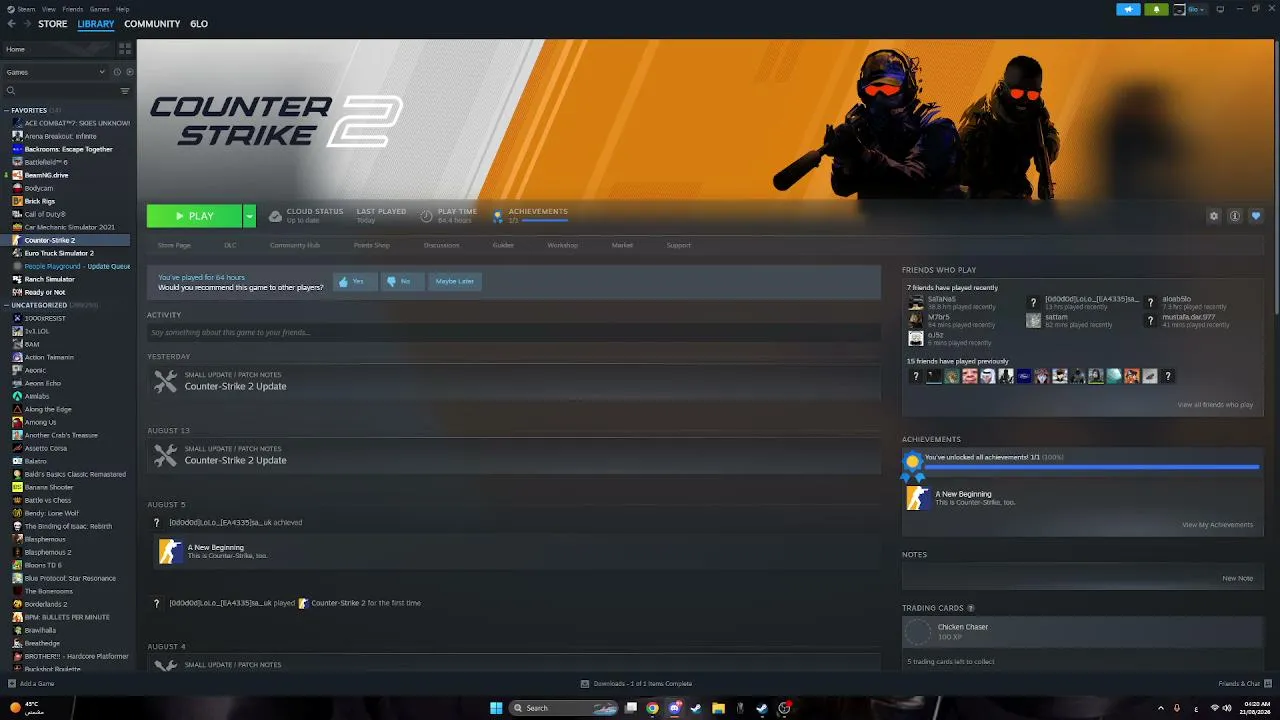
Task: Open the Store Page link
Action: tap(174, 245)
